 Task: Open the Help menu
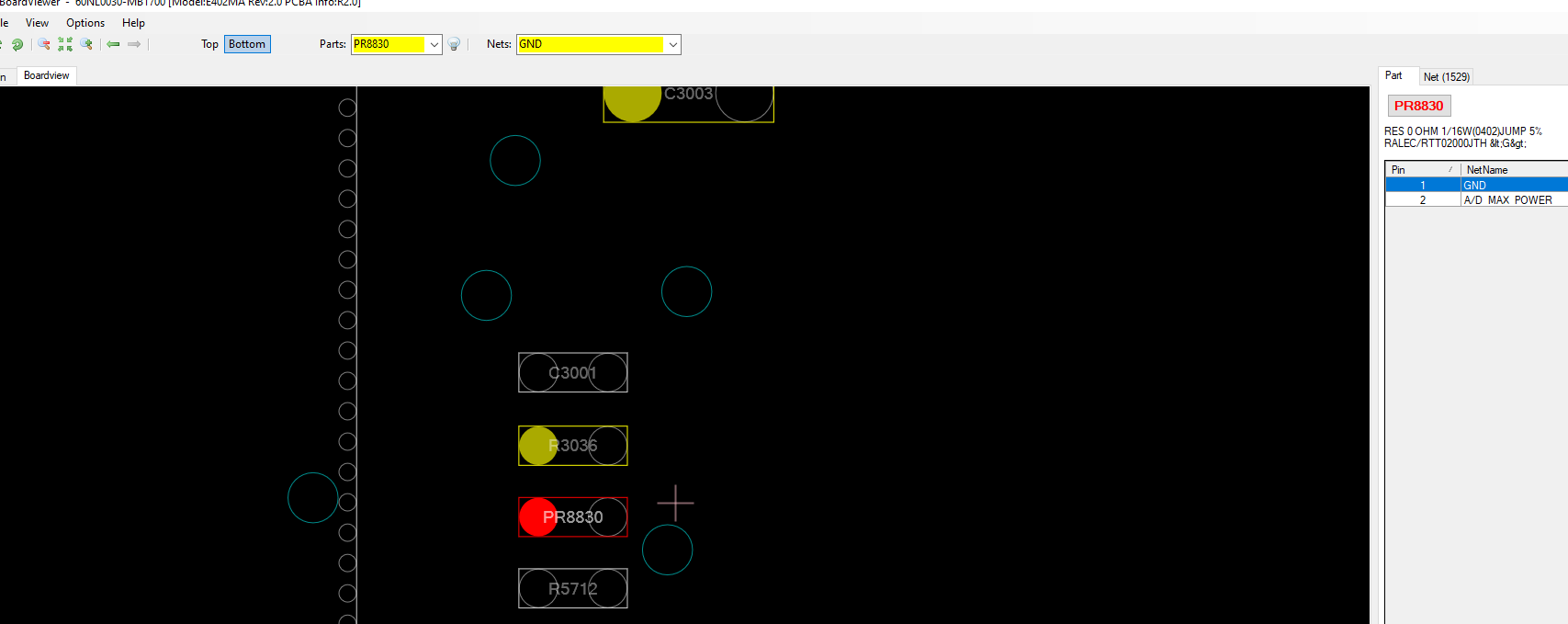point(134,23)
